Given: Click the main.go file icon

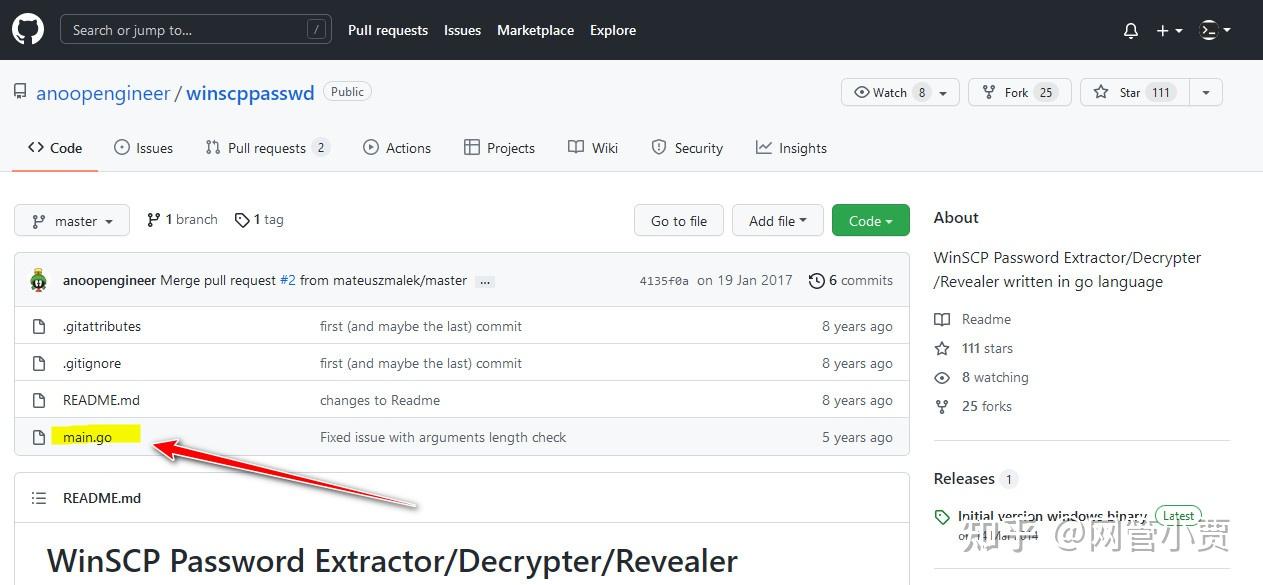Looking at the screenshot, I should (x=39, y=437).
